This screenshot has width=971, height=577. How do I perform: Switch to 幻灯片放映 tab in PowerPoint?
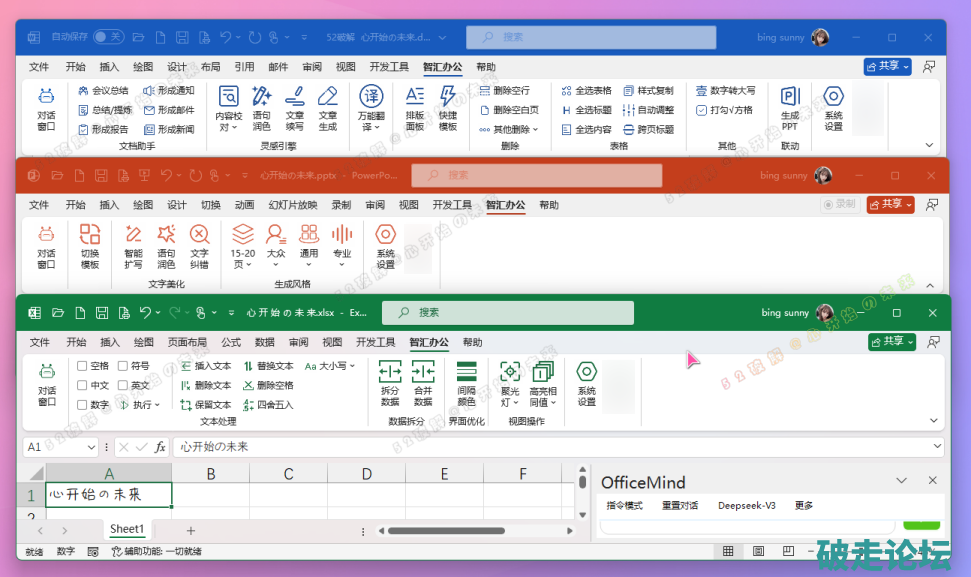pyautogui.click(x=293, y=205)
